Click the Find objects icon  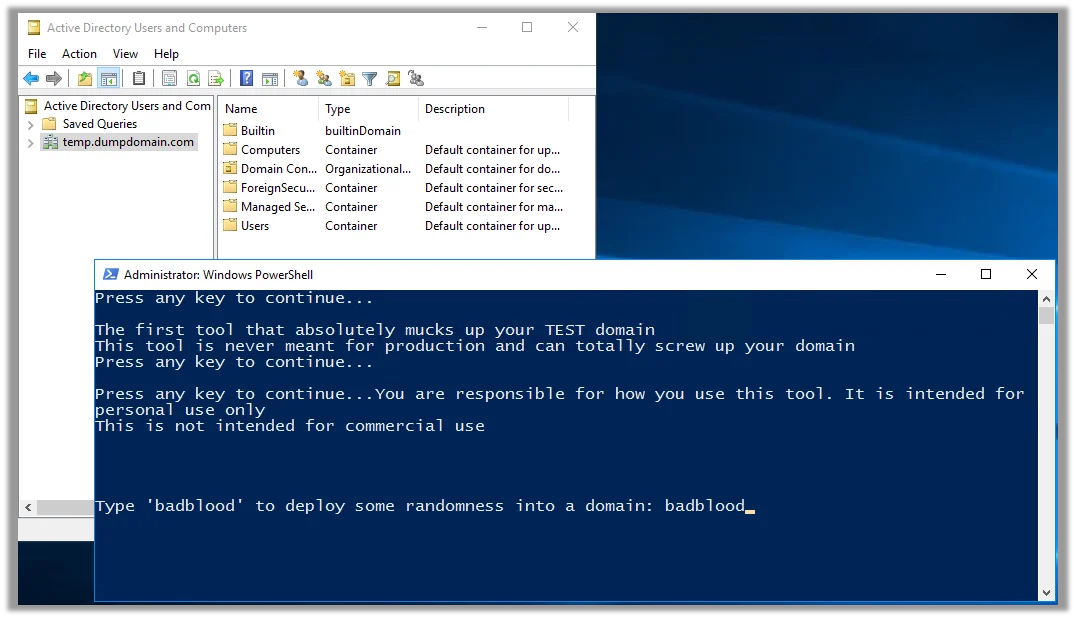(393, 79)
